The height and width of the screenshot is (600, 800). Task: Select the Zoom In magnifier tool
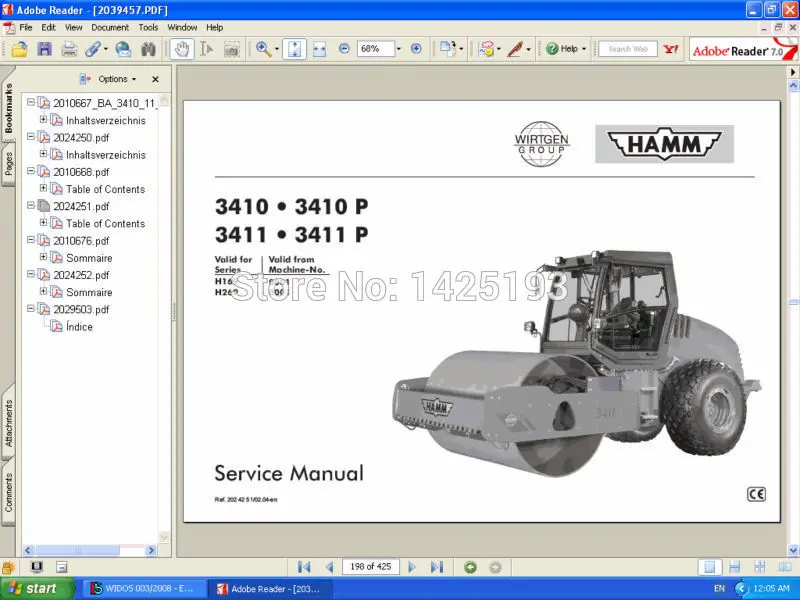263,49
